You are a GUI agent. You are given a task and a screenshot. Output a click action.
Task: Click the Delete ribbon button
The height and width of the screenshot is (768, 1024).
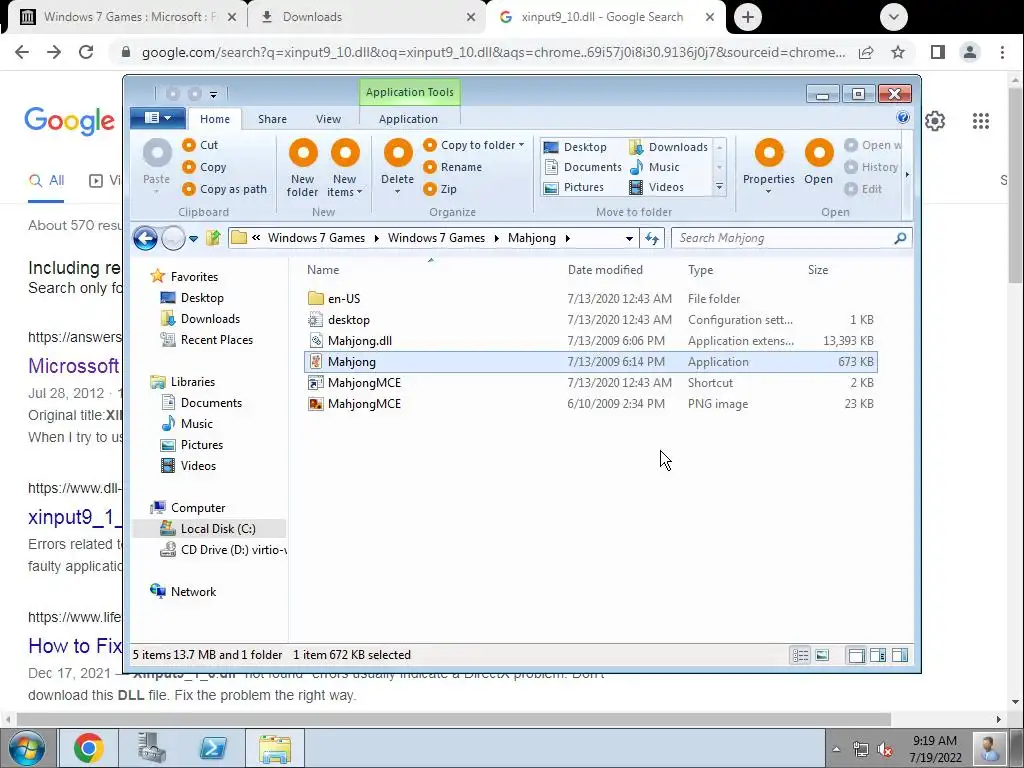[398, 167]
